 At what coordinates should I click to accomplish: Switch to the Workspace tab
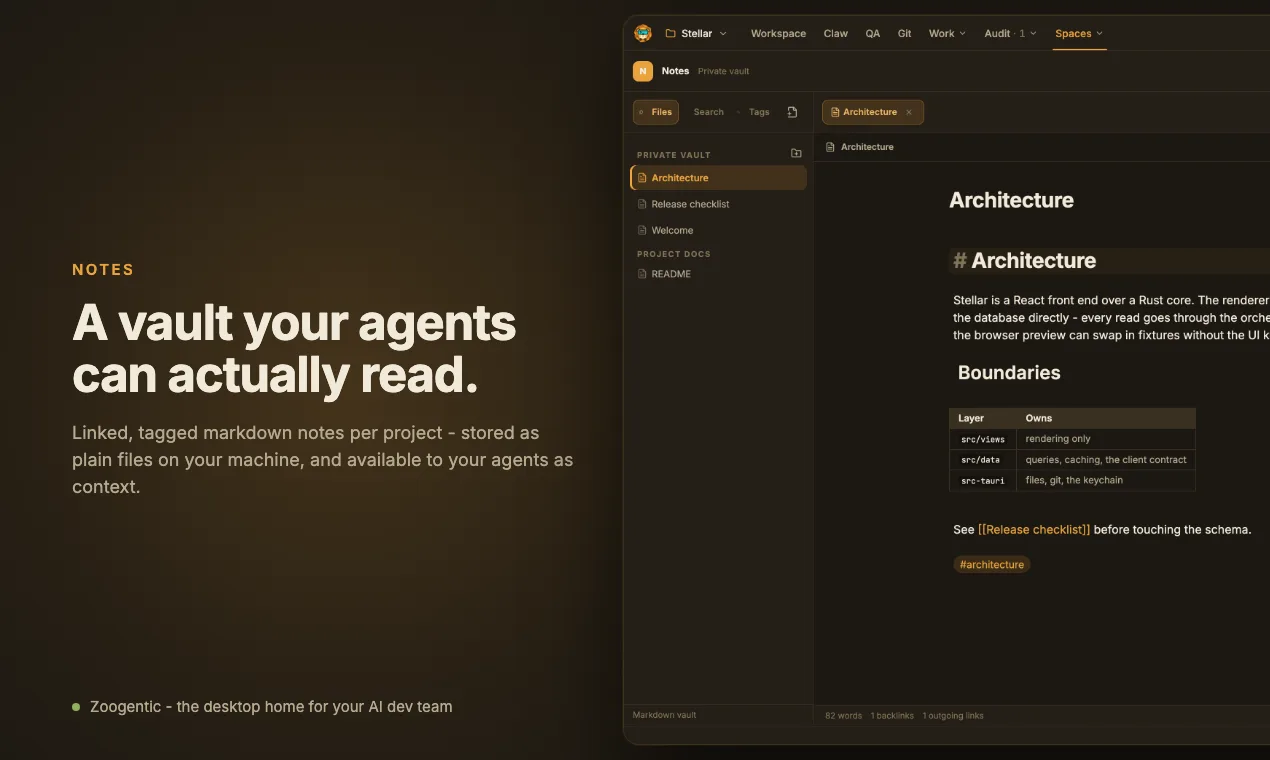(x=778, y=33)
